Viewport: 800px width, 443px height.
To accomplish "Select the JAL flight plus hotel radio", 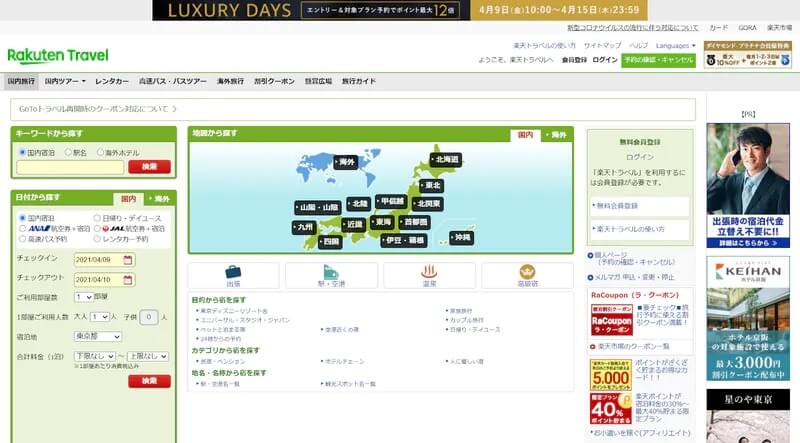I will (x=97, y=228).
